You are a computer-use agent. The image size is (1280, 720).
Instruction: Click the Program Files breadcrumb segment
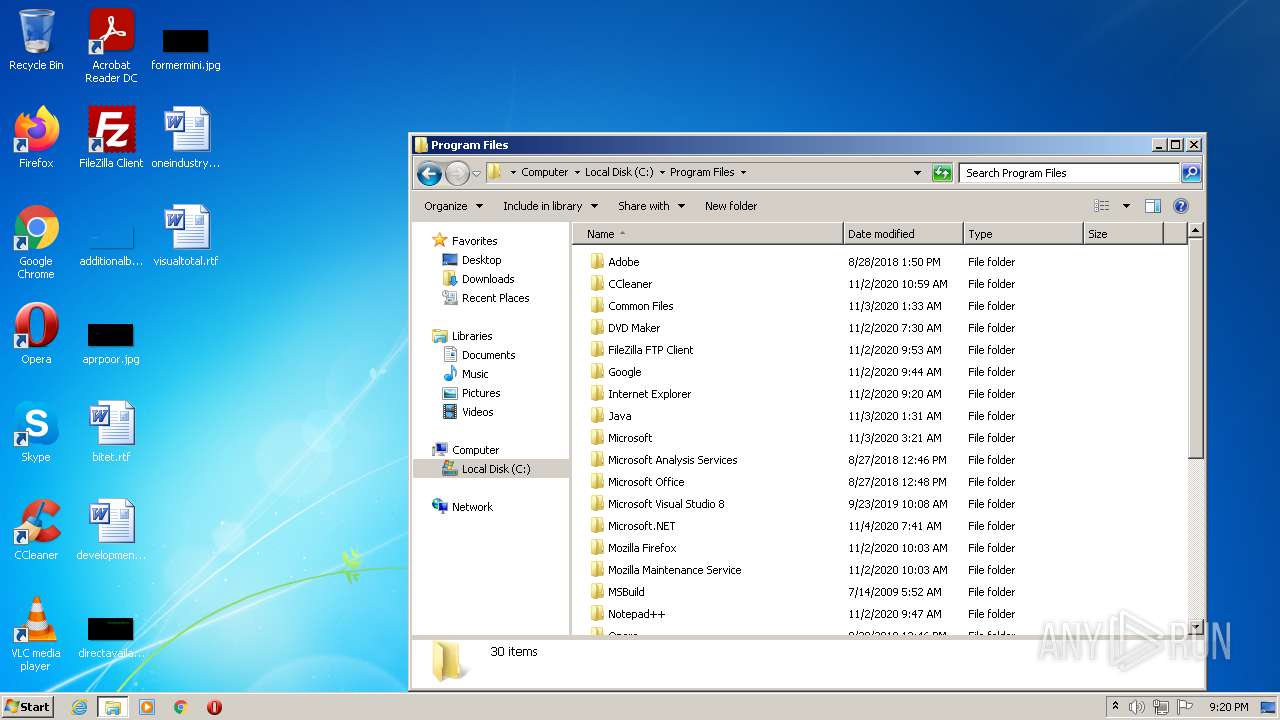tap(702, 172)
